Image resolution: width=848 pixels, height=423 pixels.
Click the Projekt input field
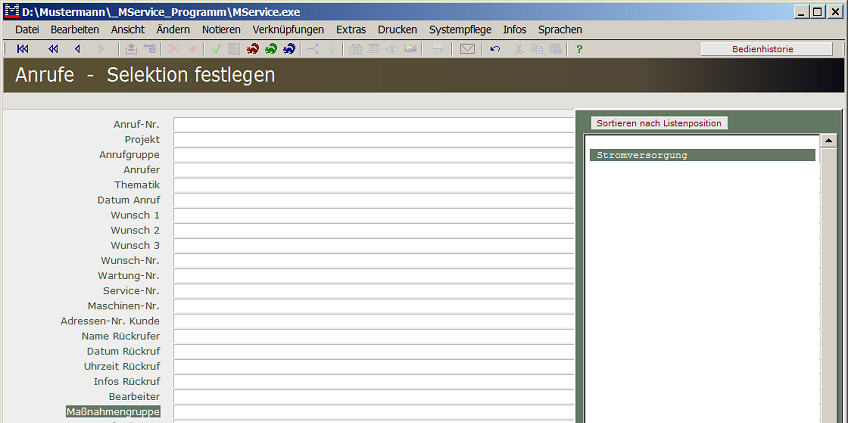pos(374,140)
